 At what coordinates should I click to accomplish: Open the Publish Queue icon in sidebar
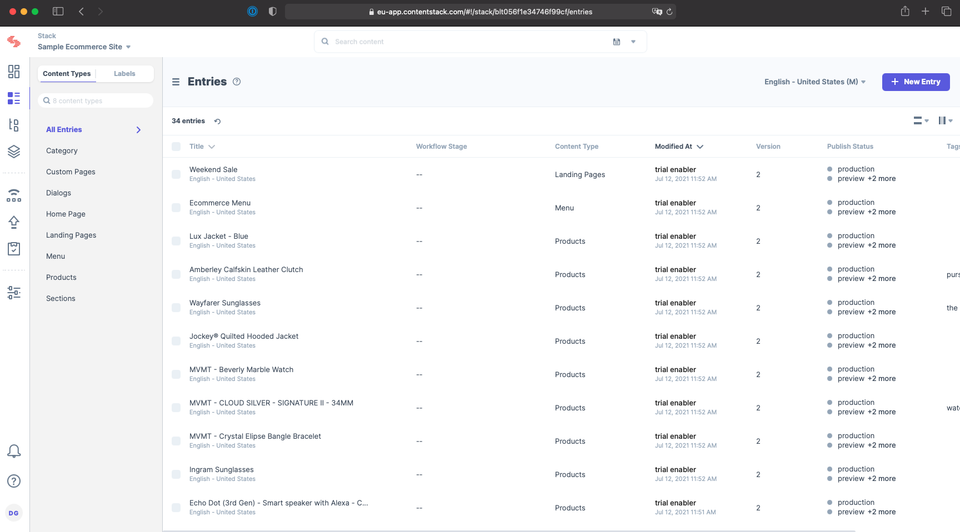[13, 195]
